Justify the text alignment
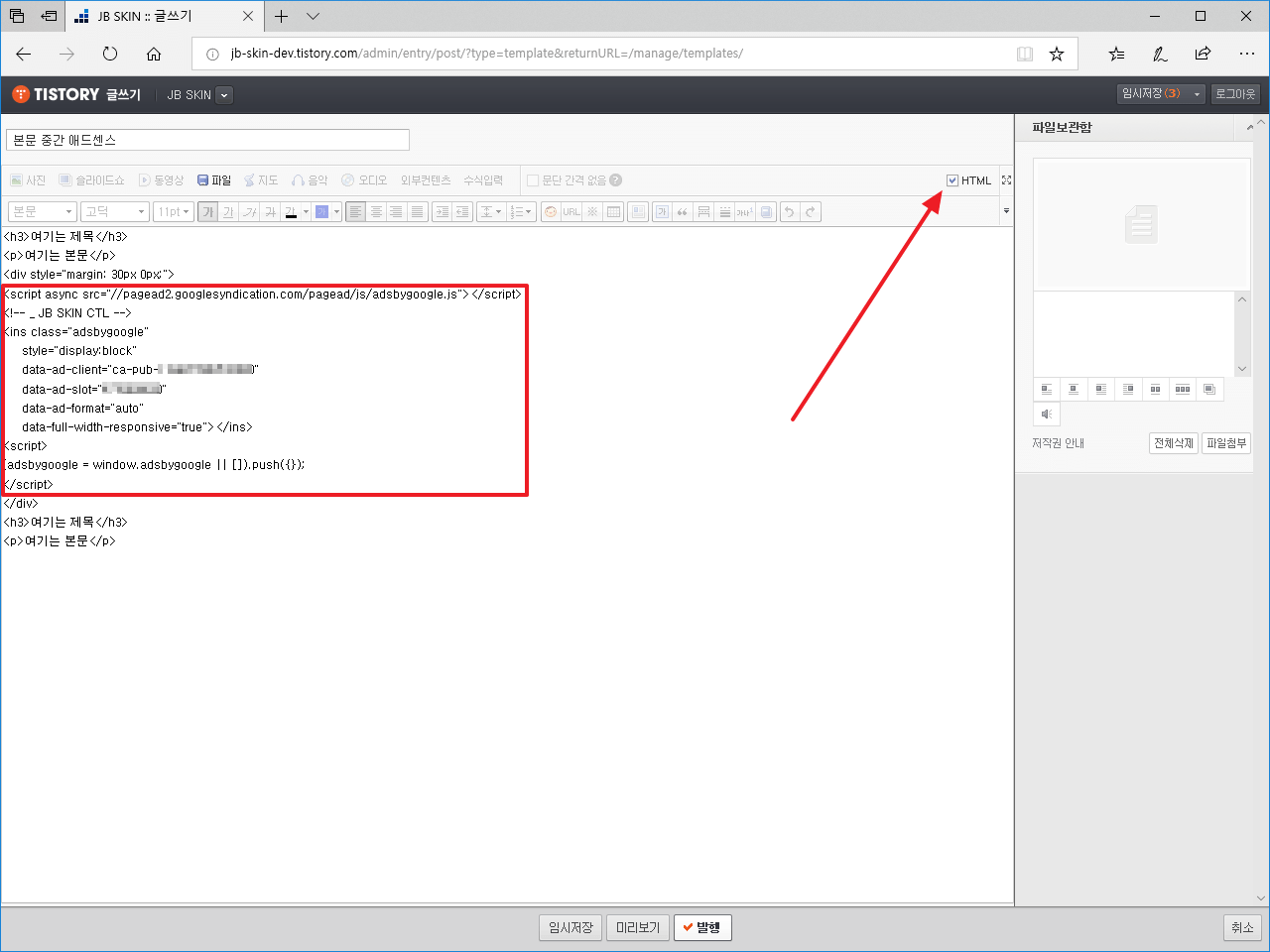Image resolution: width=1270 pixels, height=952 pixels. point(418,211)
